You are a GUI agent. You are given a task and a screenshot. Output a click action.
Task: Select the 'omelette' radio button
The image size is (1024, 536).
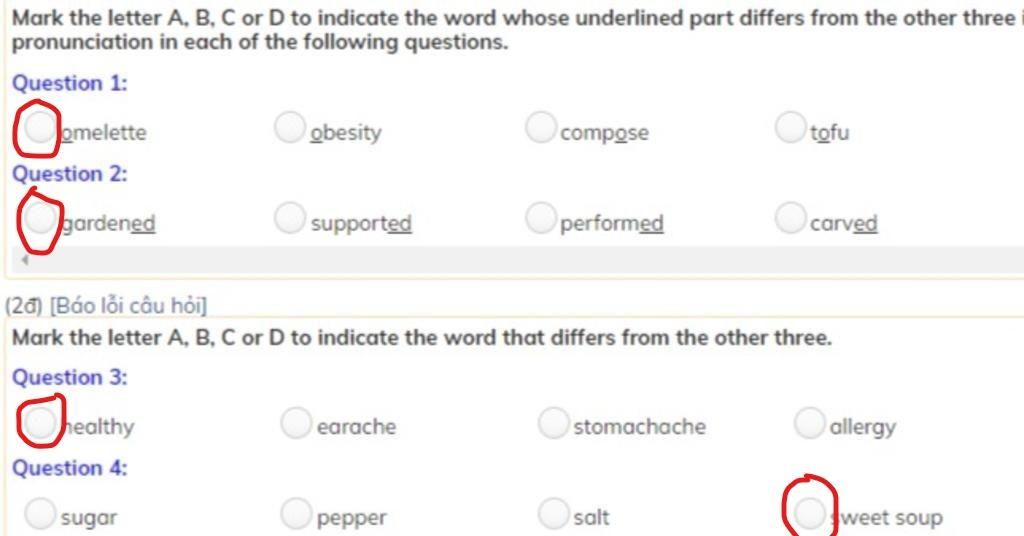tap(39, 127)
